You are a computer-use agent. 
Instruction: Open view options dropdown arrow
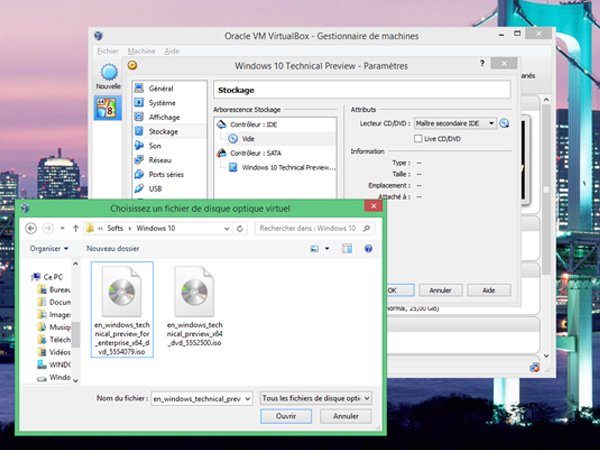coord(327,249)
